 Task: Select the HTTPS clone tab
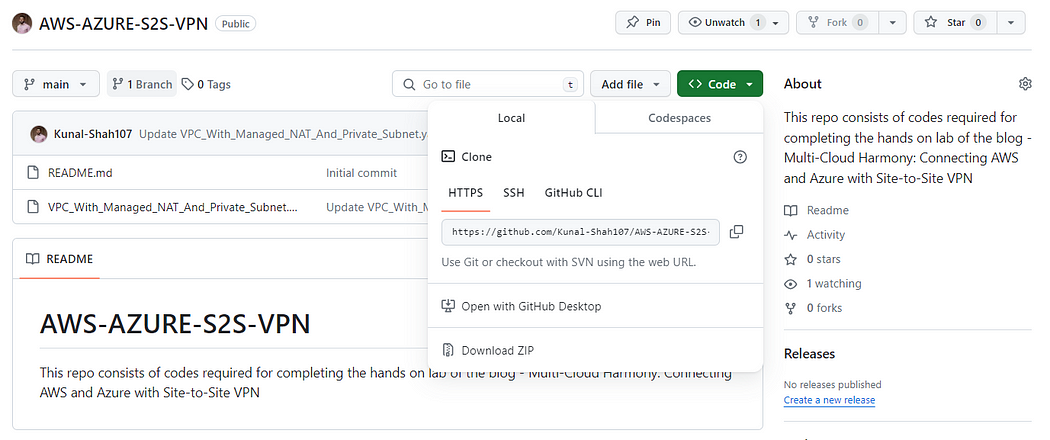coord(465,193)
